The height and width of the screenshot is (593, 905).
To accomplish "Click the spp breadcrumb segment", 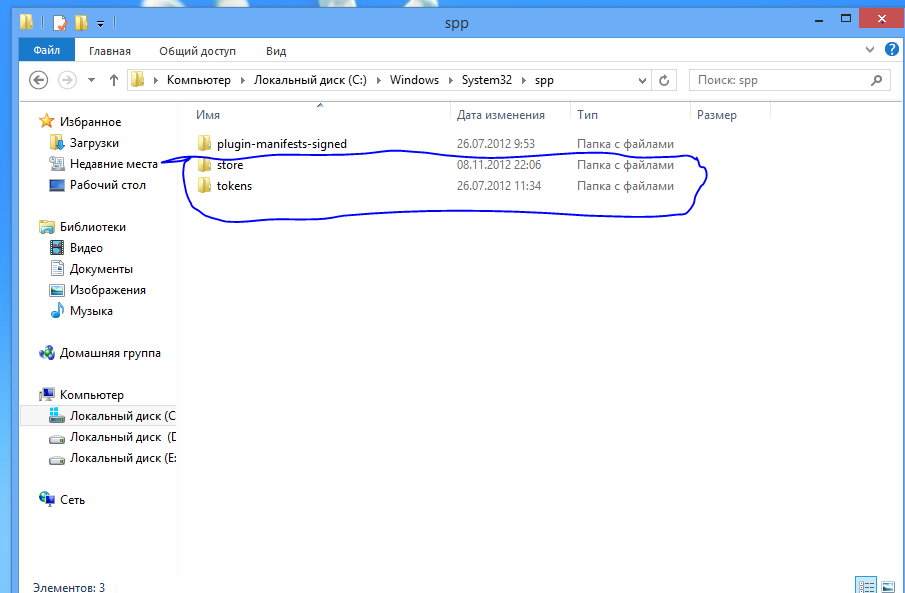I will pyautogui.click(x=544, y=80).
